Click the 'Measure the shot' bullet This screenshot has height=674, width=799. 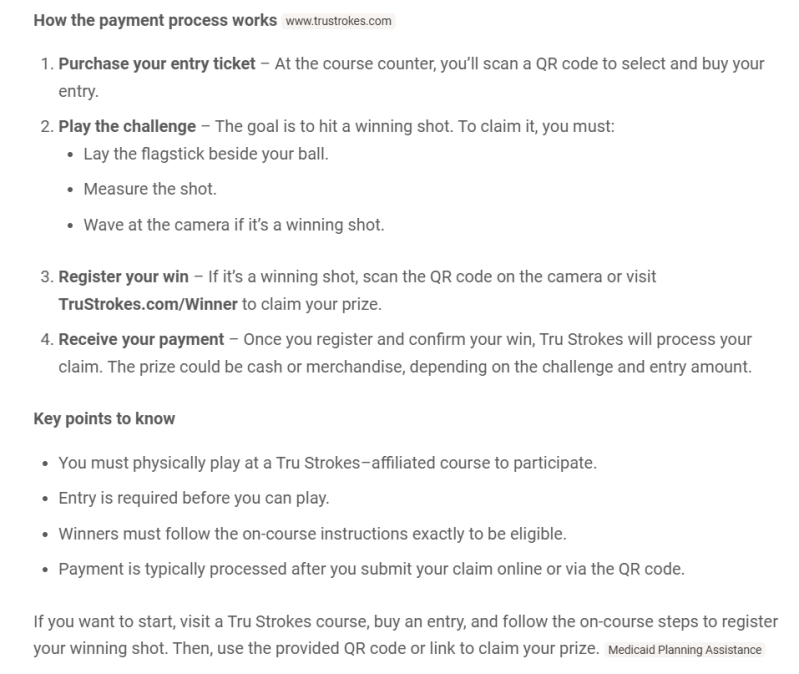[x=150, y=189]
